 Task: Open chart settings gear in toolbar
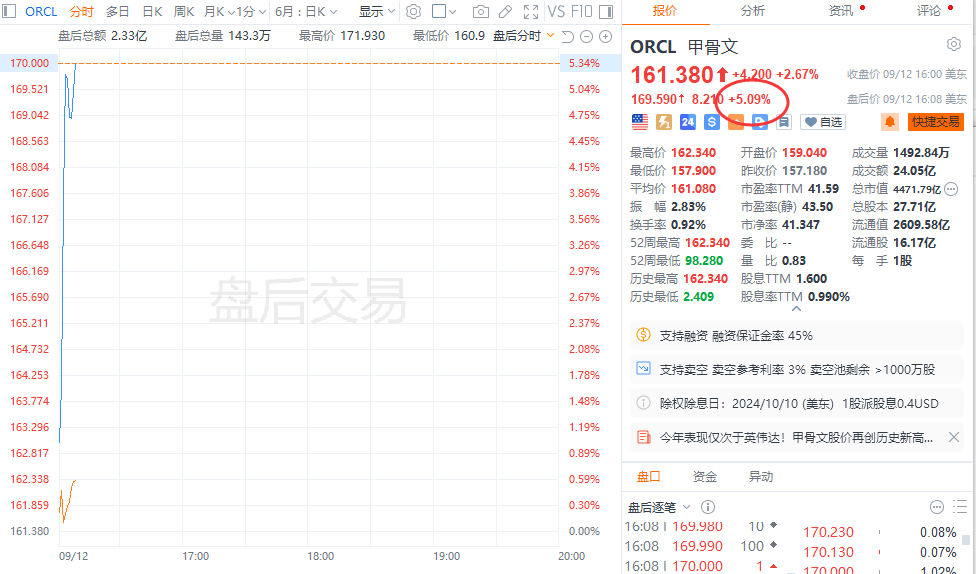(413, 11)
